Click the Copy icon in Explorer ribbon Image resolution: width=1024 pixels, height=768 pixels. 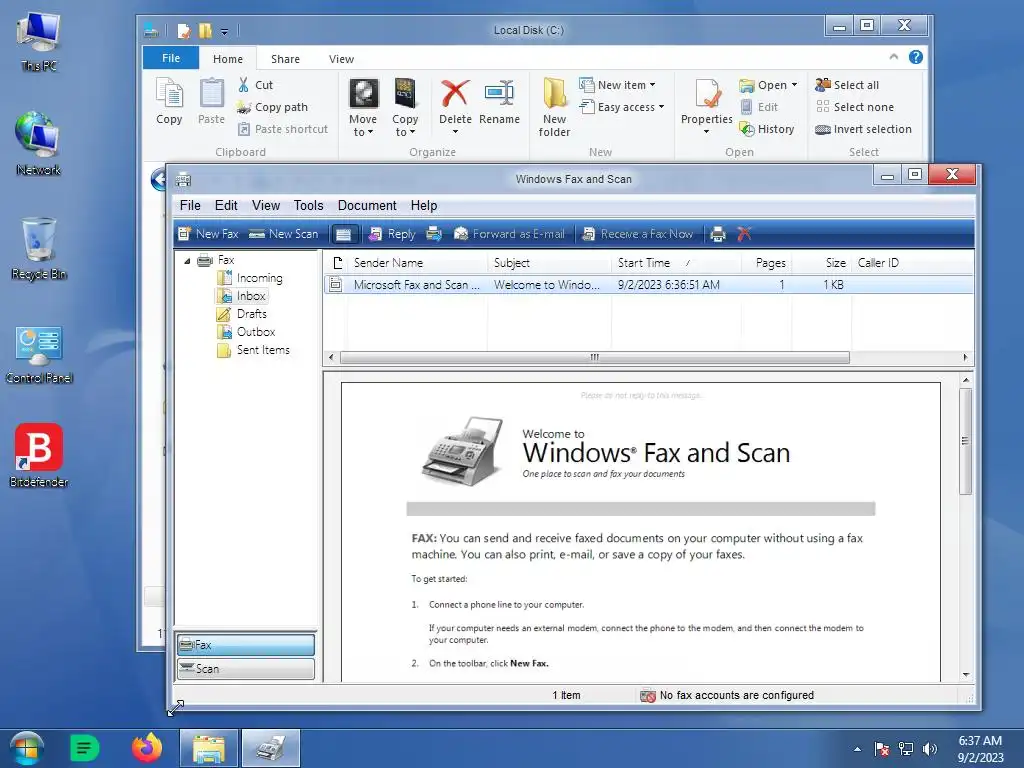click(x=169, y=101)
